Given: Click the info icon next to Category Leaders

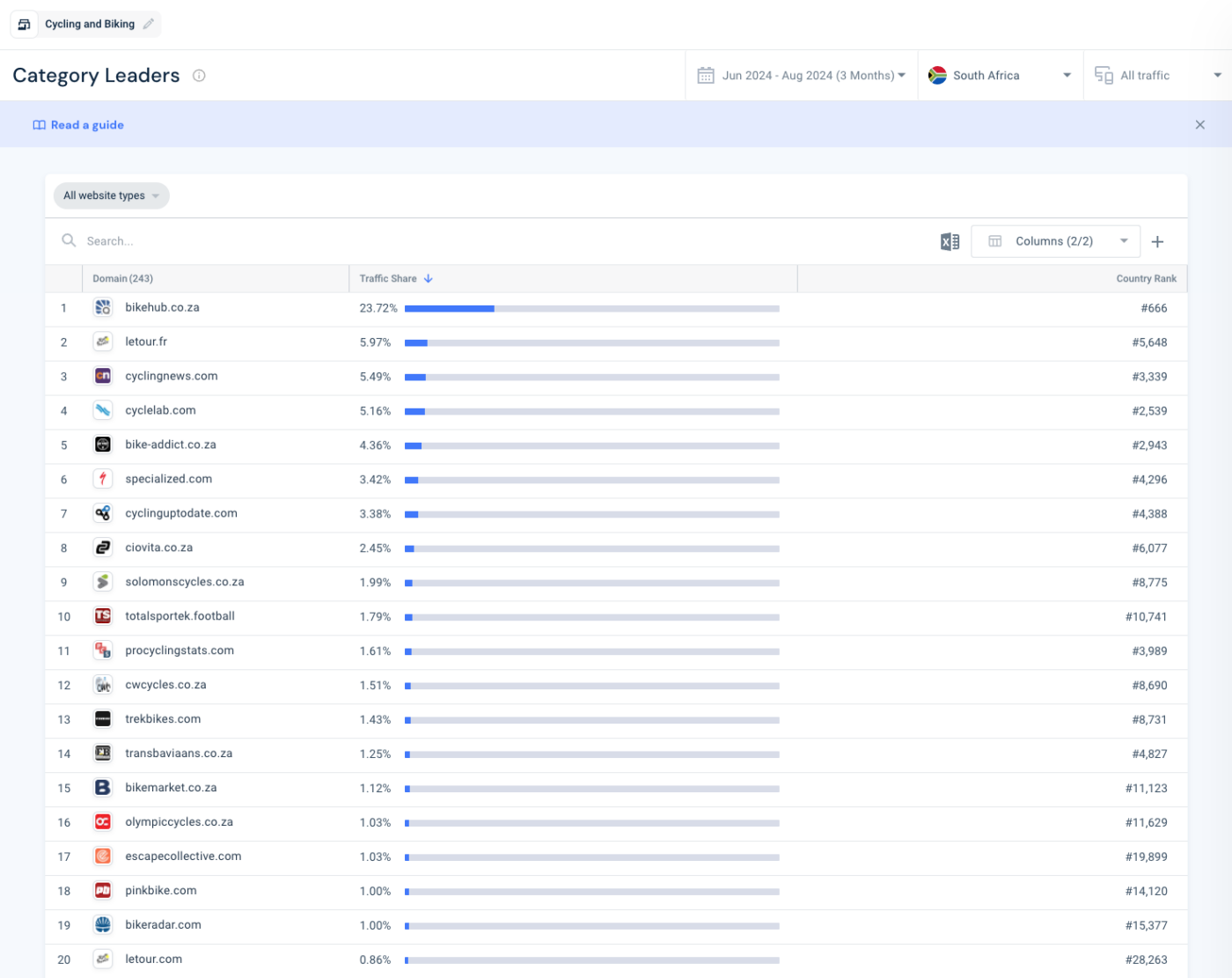Looking at the screenshot, I should pyautogui.click(x=199, y=76).
